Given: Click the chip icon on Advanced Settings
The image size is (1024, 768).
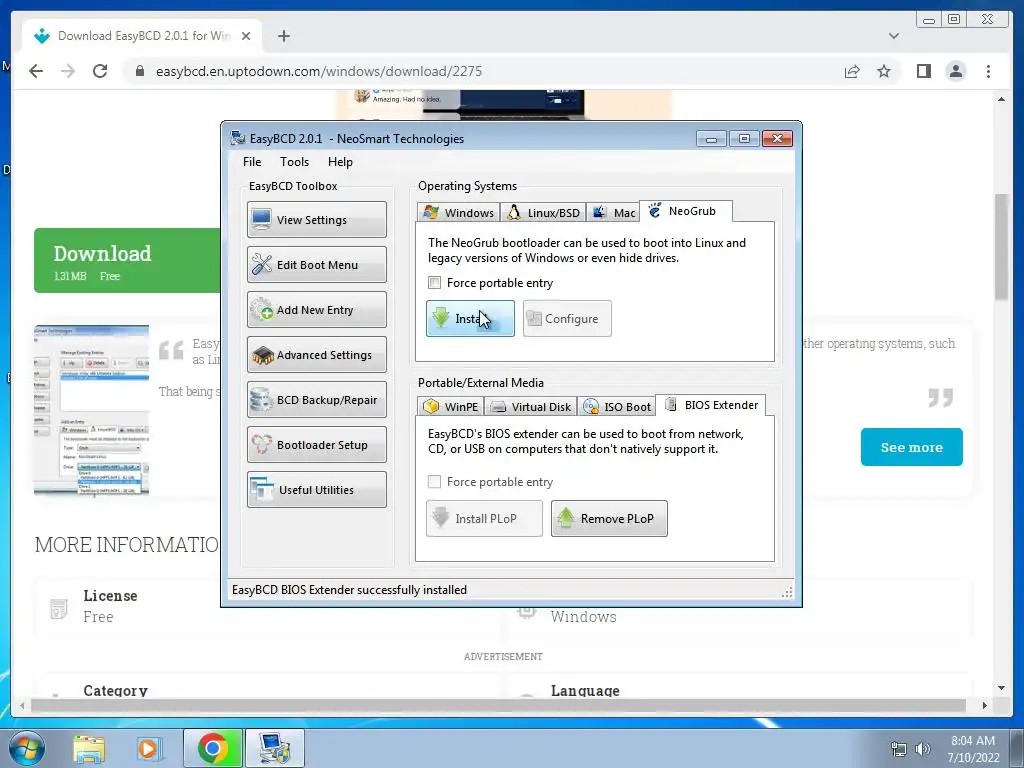Looking at the screenshot, I should 263,355.
